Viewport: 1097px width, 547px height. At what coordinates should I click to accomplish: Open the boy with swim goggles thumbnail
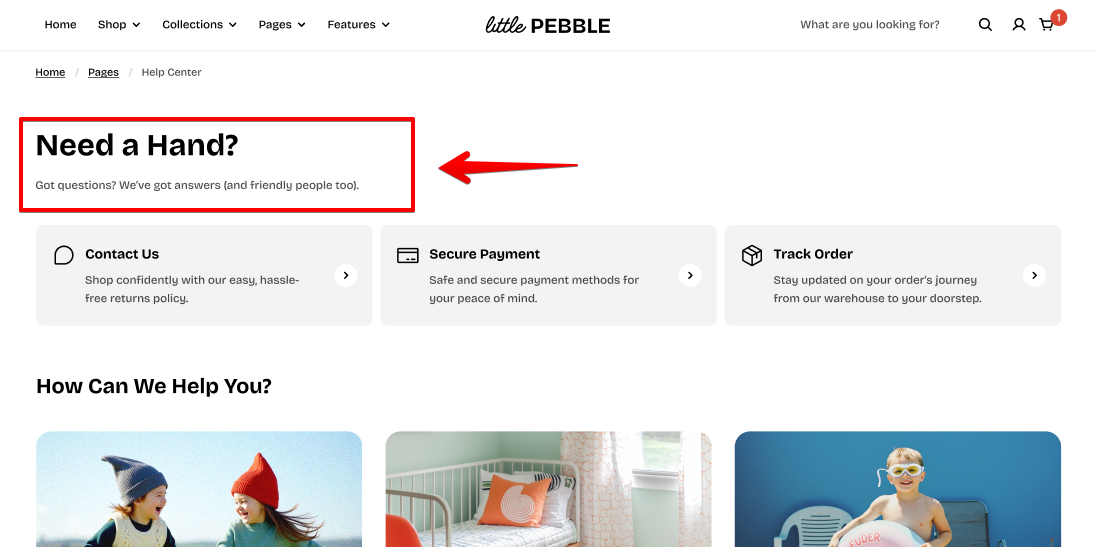pyautogui.click(x=897, y=489)
